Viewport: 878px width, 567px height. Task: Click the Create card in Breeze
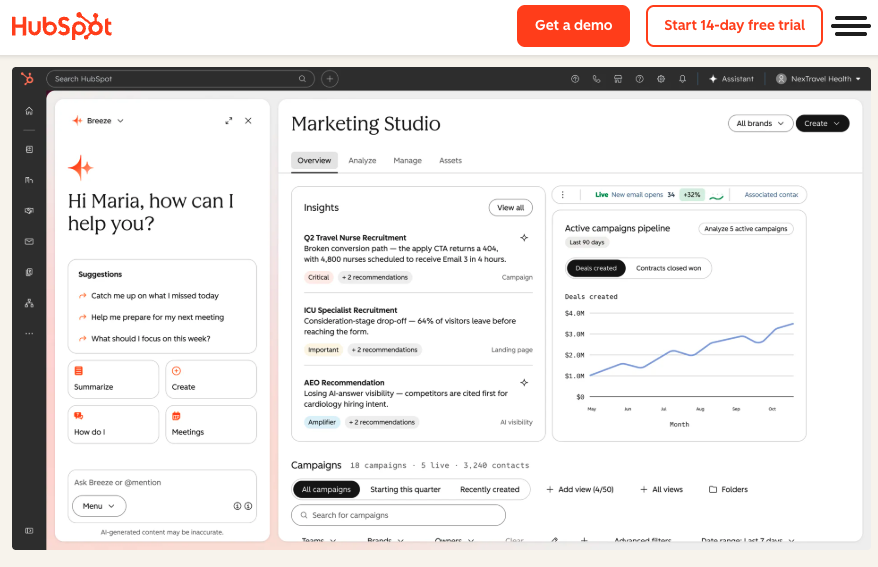coord(211,379)
